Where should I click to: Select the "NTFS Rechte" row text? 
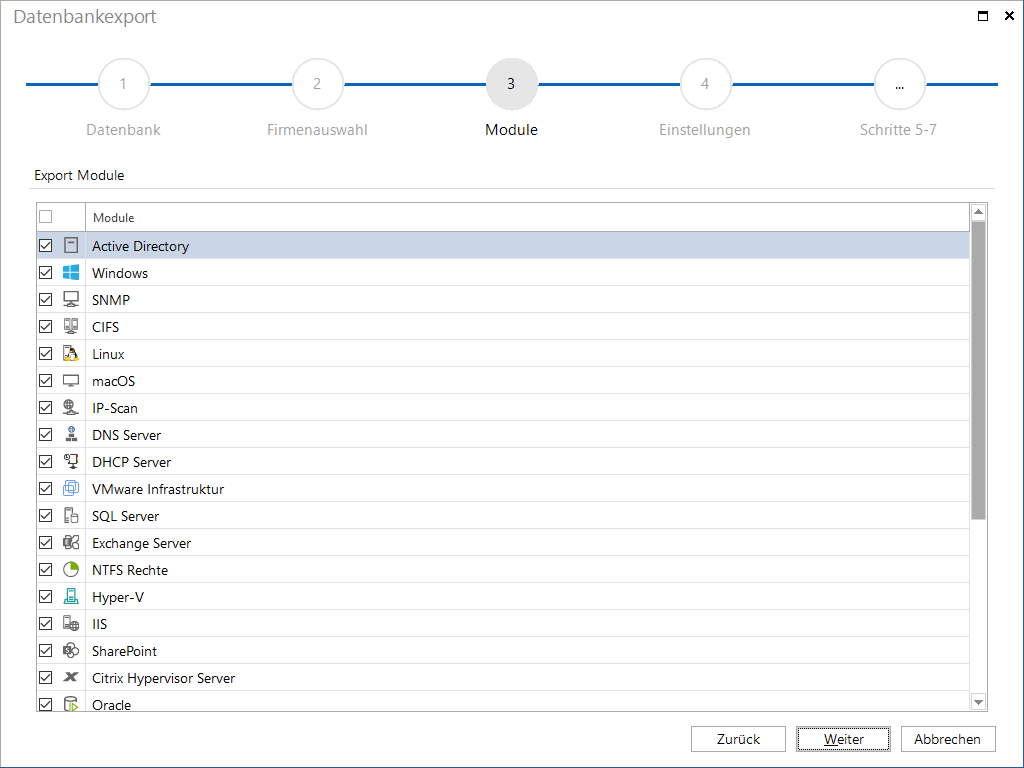click(x=130, y=570)
